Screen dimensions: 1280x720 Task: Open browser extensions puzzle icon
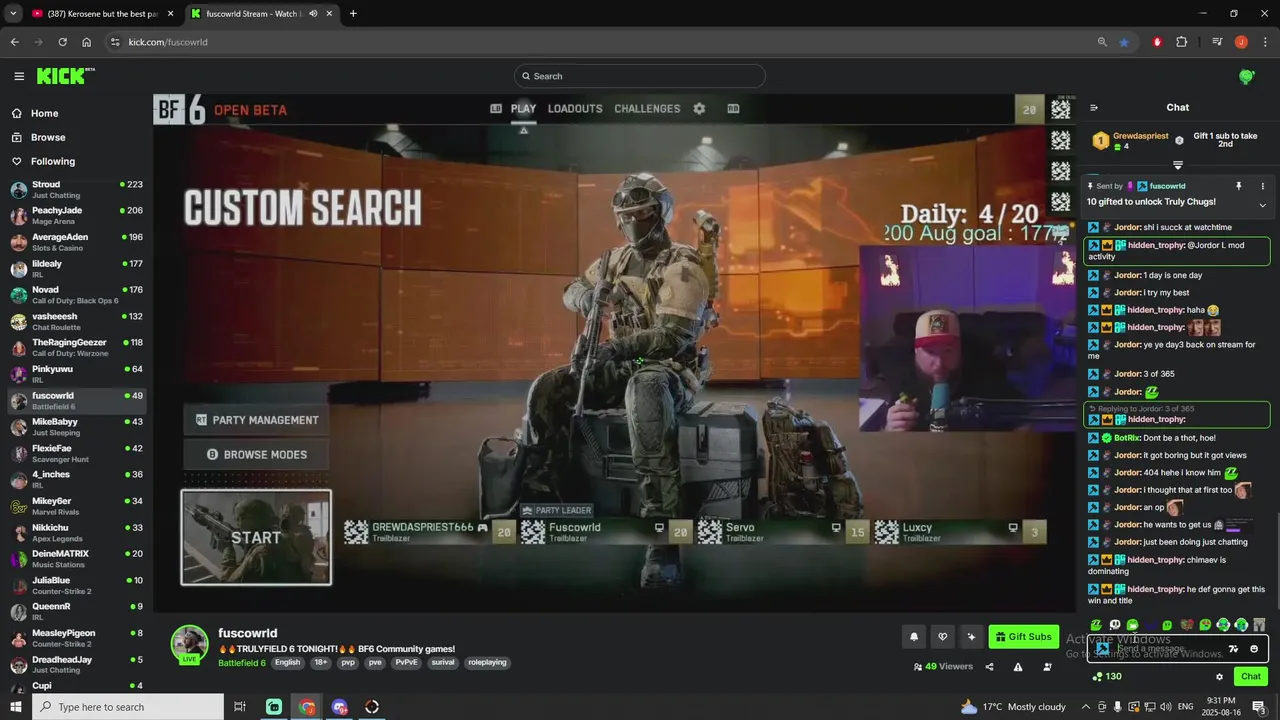point(1182,42)
